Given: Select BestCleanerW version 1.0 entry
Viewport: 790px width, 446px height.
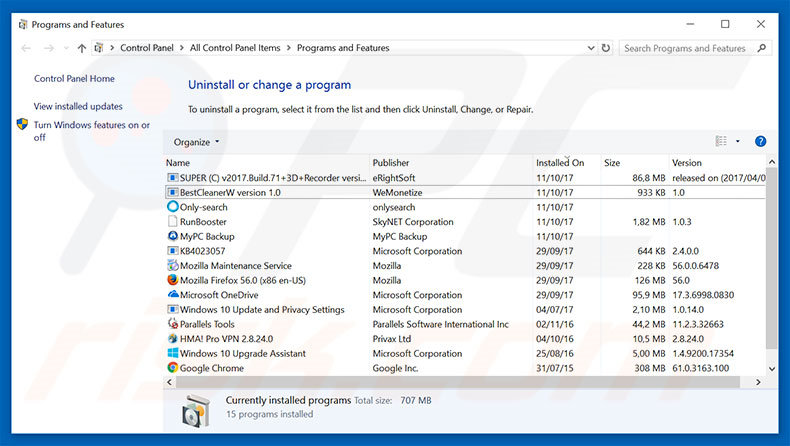Looking at the screenshot, I should (x=230, y=193).
